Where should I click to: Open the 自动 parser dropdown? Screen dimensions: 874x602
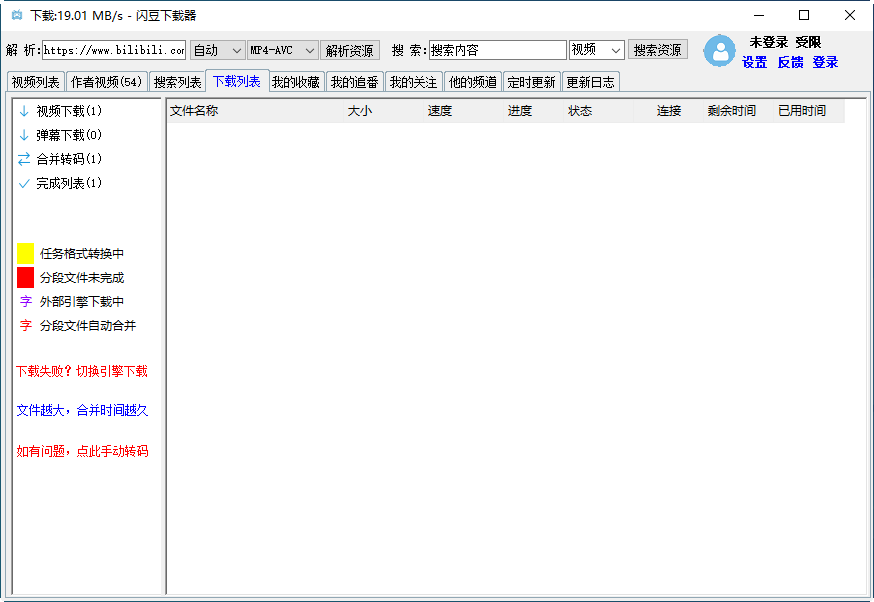coord(217,49)
